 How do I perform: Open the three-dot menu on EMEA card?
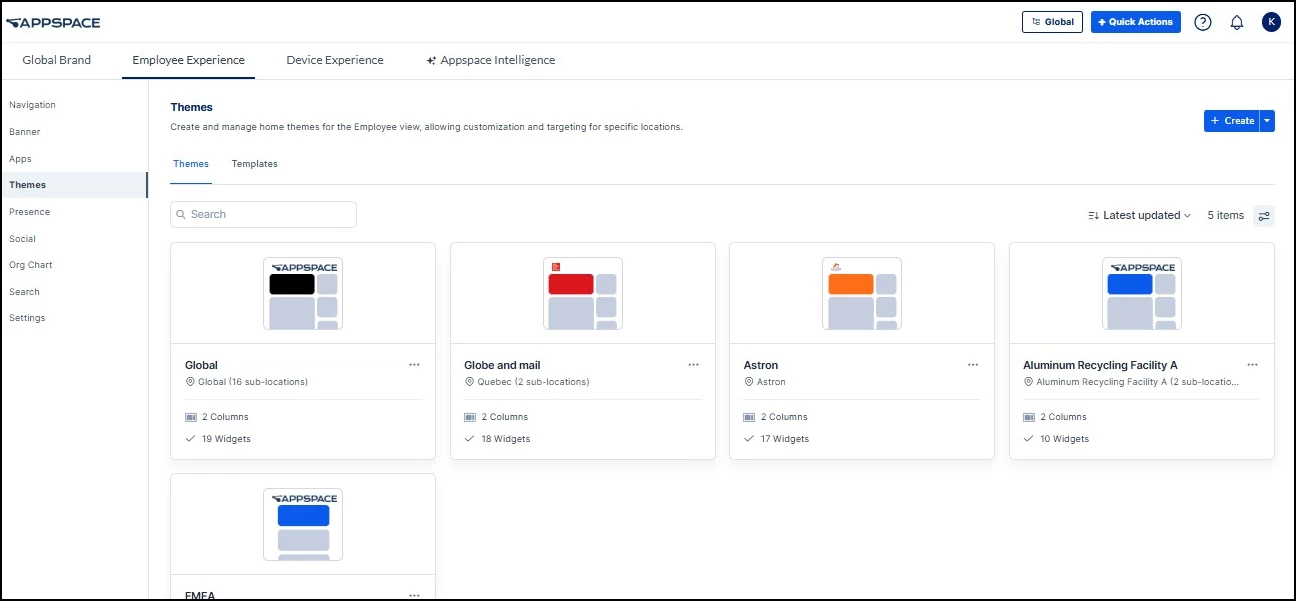(415, 595)
